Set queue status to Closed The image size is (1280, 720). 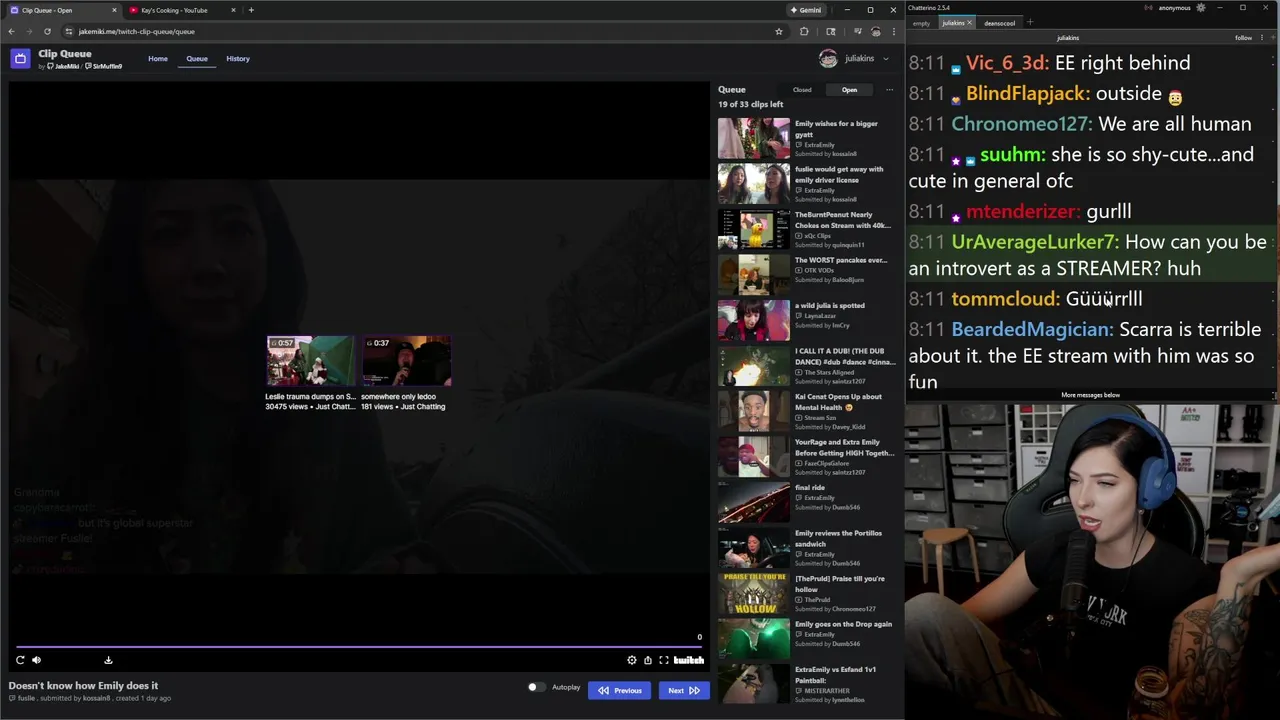point(802,90)
